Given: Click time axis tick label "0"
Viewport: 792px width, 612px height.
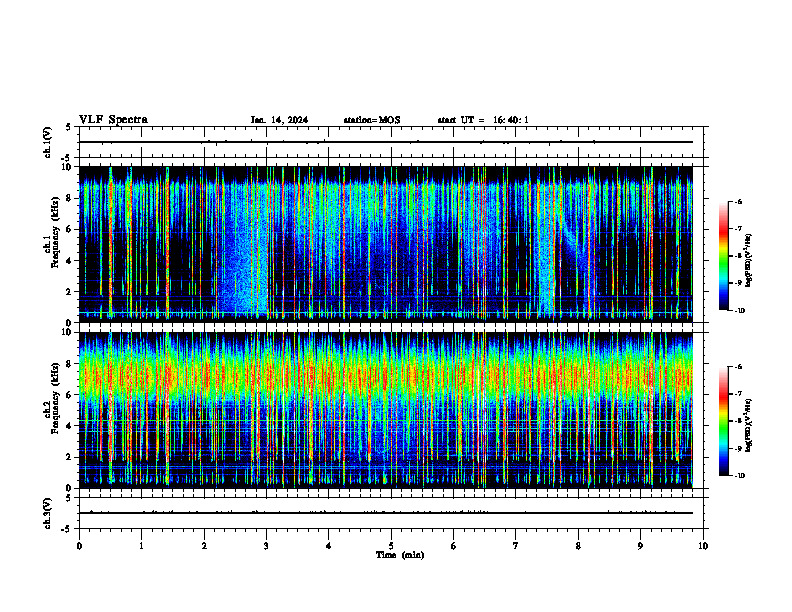Looking at the screenshot, I should point(79,546).
